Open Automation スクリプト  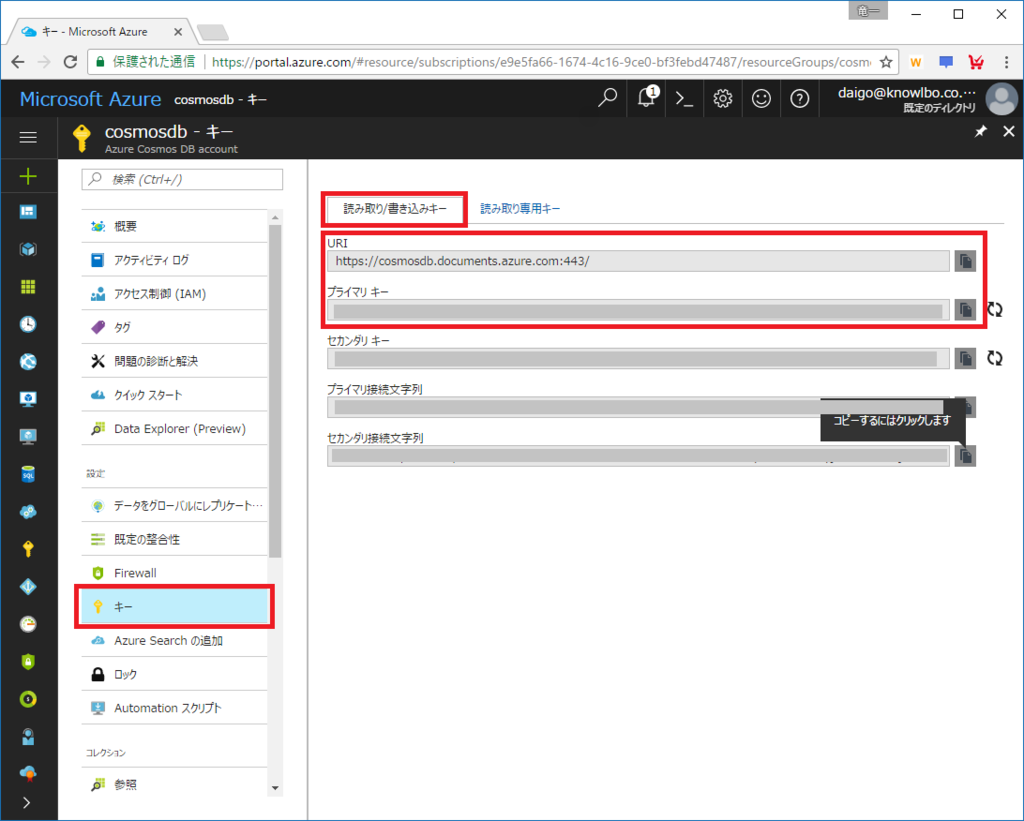tap(174, 708)
